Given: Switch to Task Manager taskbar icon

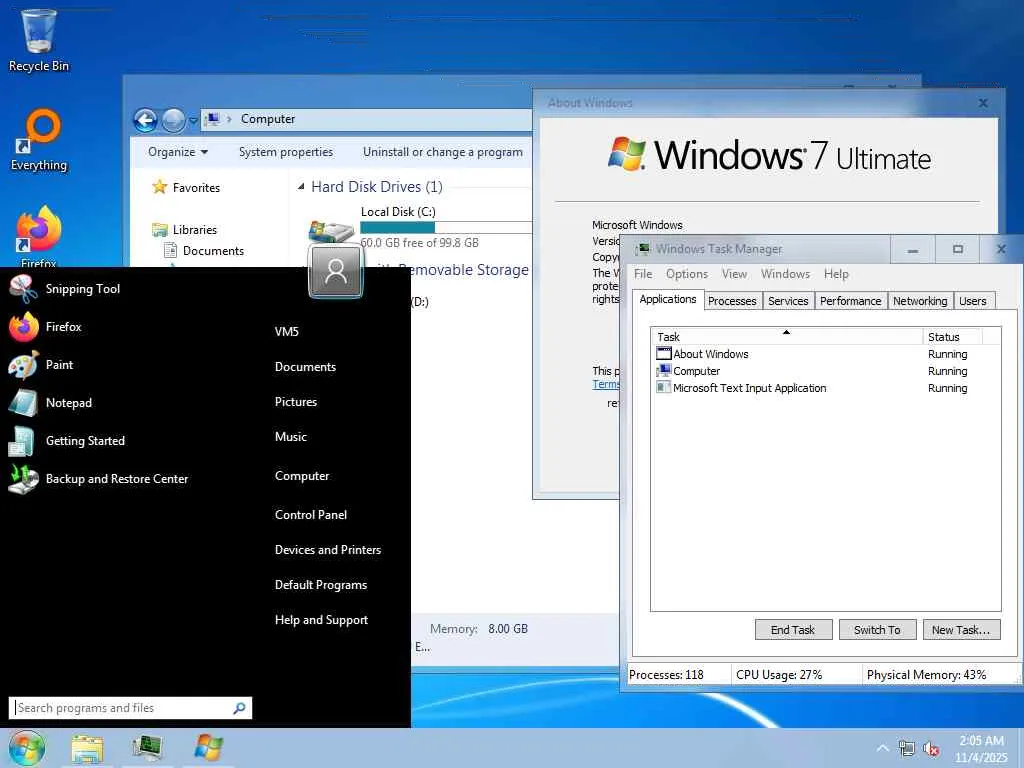Looking at the screenshot, I should (147, 748).
